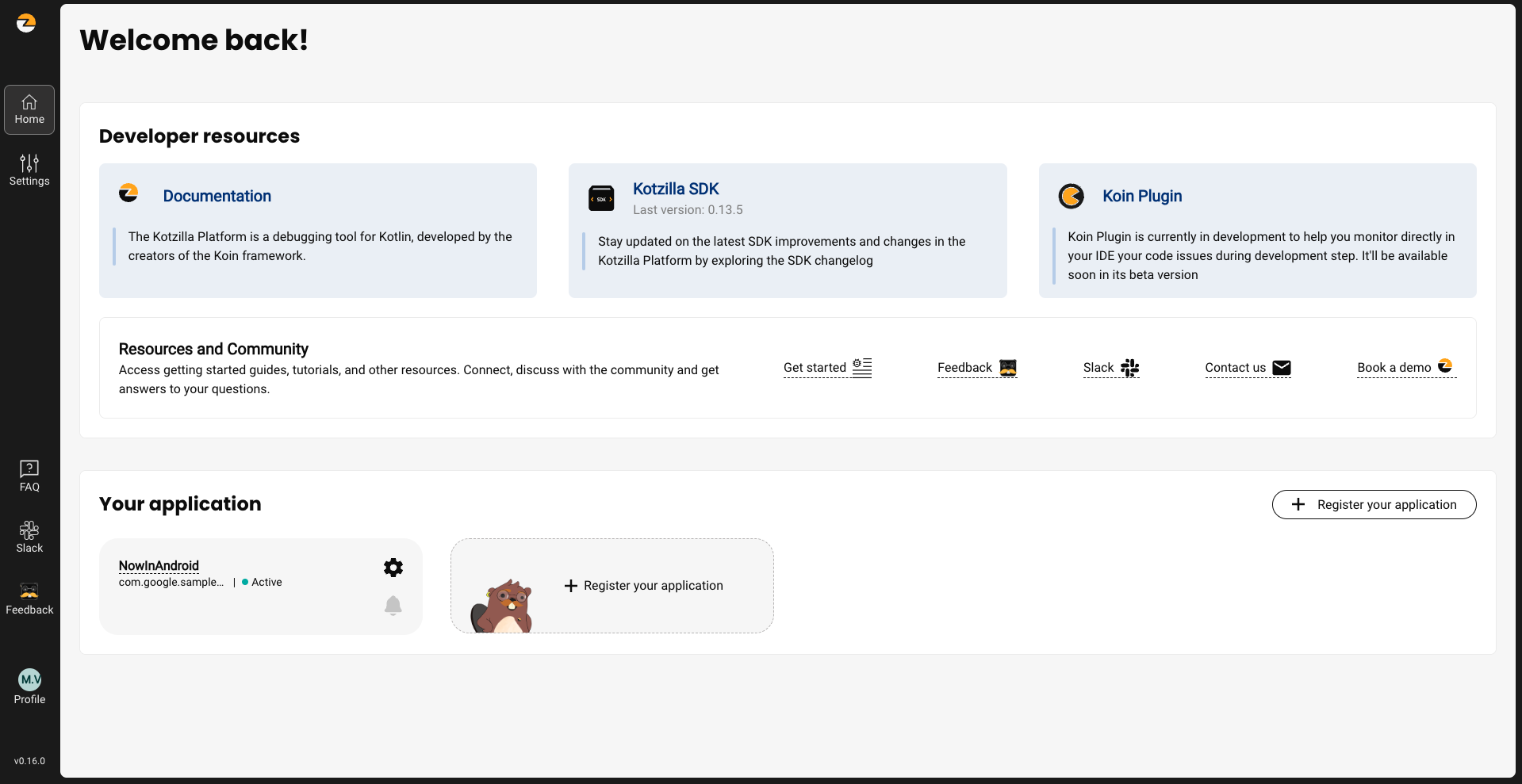Click the Get started link
Image resolution: width=1522 pixels, height=784 pixels.
click(826, 368)
